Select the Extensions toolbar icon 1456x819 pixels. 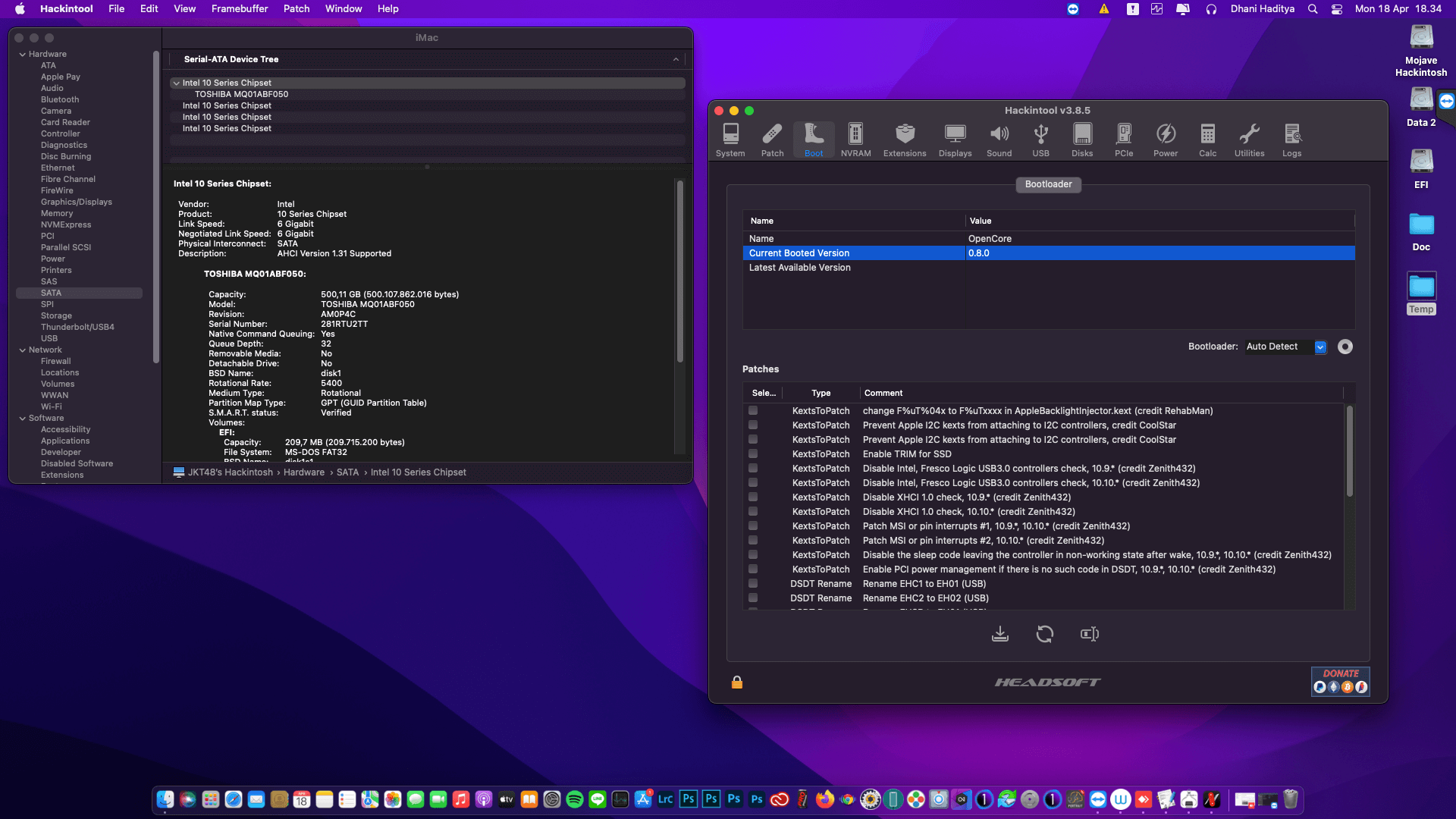[x=905, y=140]
